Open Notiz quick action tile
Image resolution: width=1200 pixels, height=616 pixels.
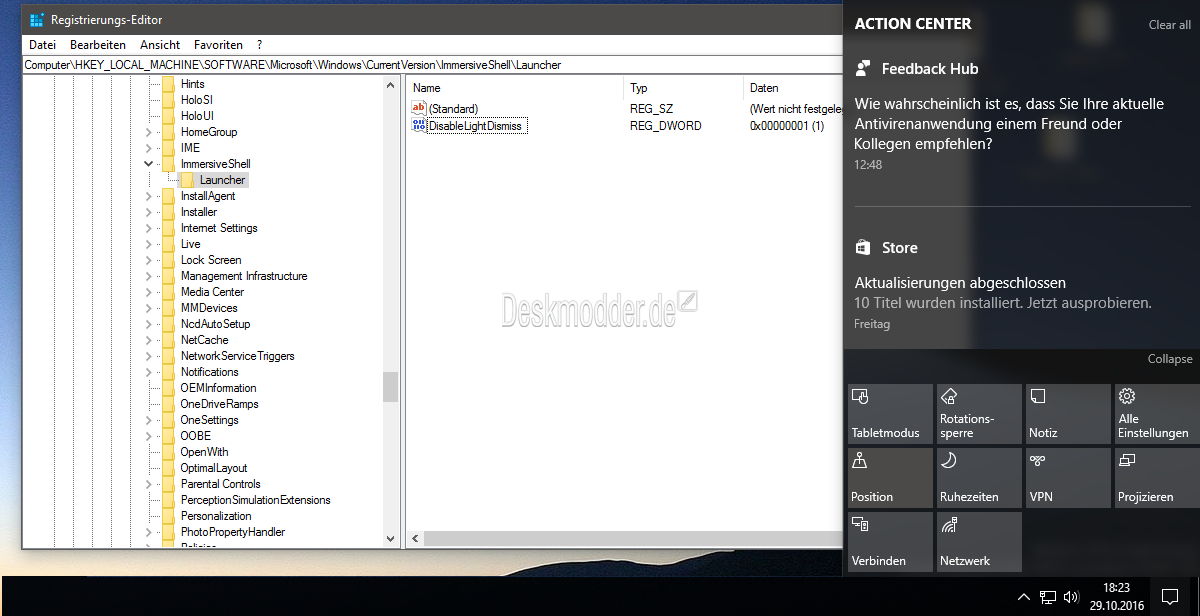(x=1068, y=413)
